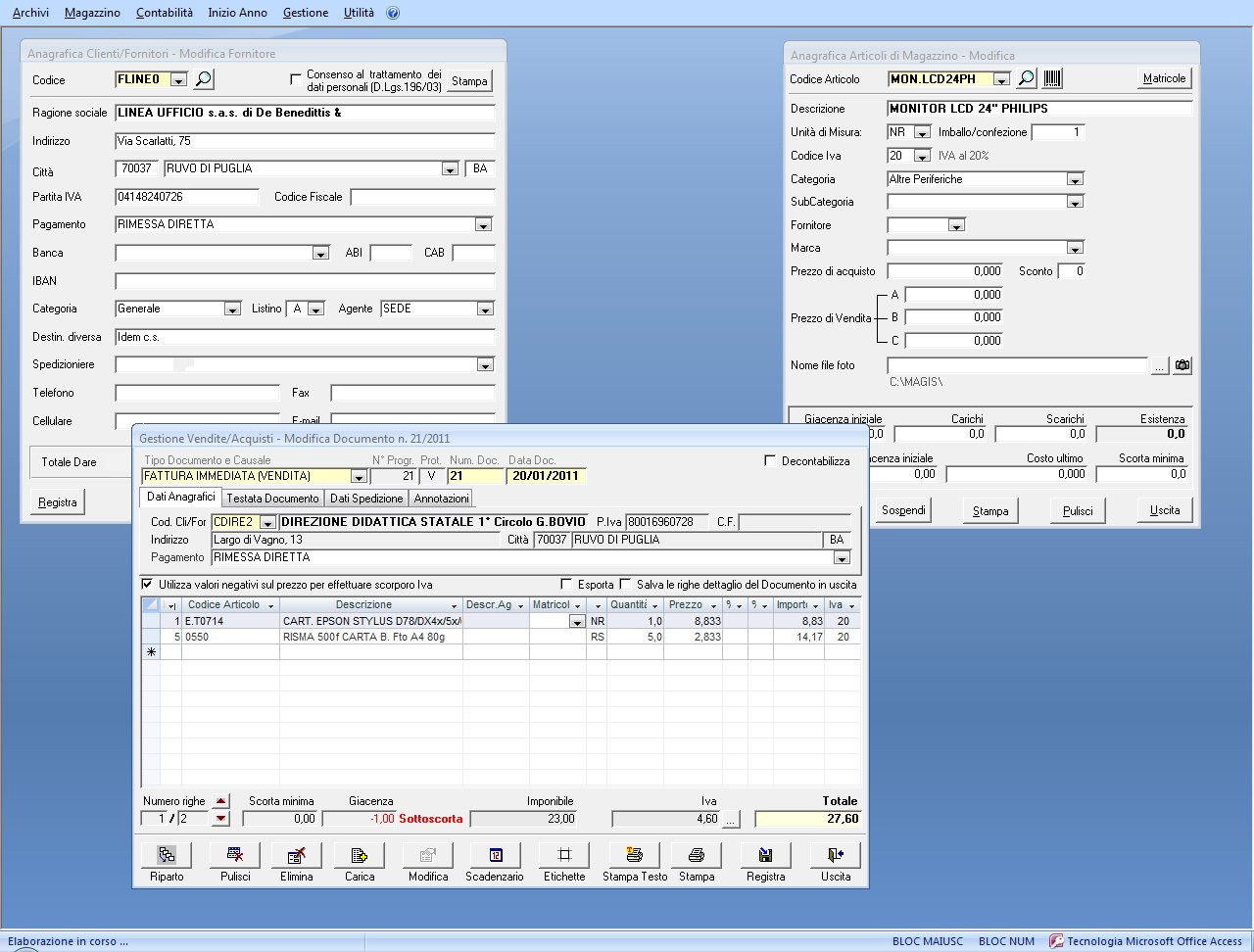Viewport: 1254px width, 952px height.
Task: Click the Numero righe down arrow
Action: [221, 819]
